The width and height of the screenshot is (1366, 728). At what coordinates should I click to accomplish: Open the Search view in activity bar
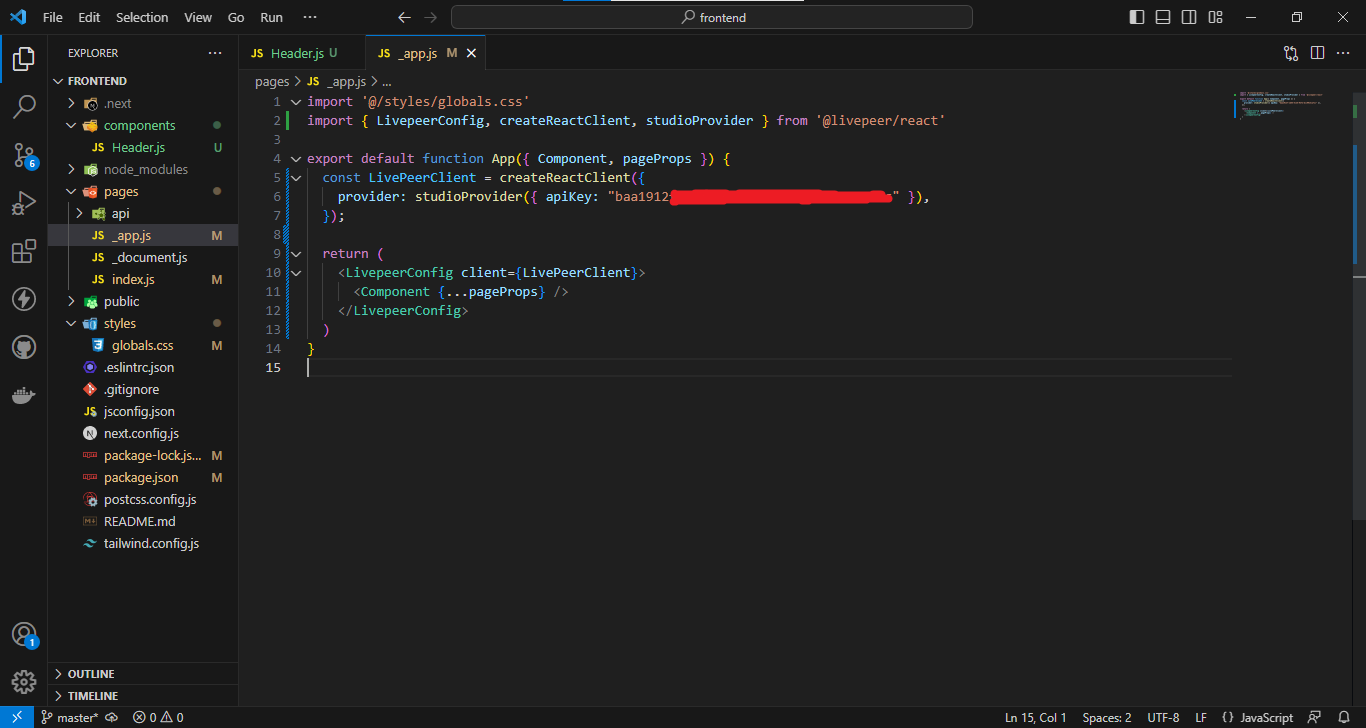click(x=24, y=106)
